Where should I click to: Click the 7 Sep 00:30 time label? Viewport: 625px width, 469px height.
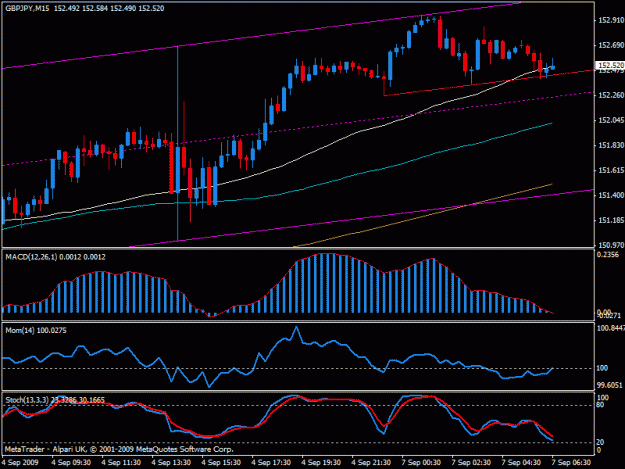(421, 462)
